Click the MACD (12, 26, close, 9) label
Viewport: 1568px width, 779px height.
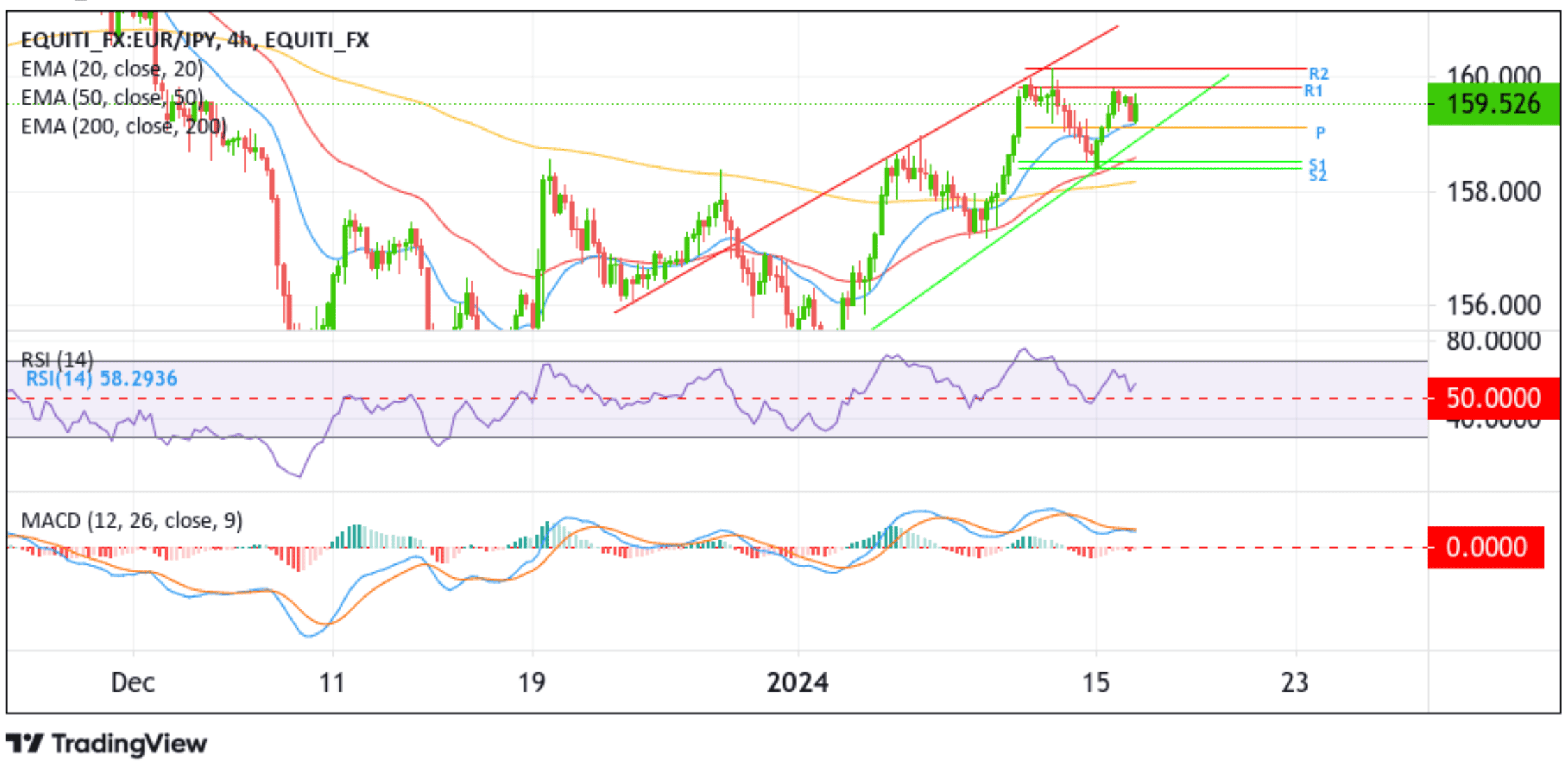point(132,521)
